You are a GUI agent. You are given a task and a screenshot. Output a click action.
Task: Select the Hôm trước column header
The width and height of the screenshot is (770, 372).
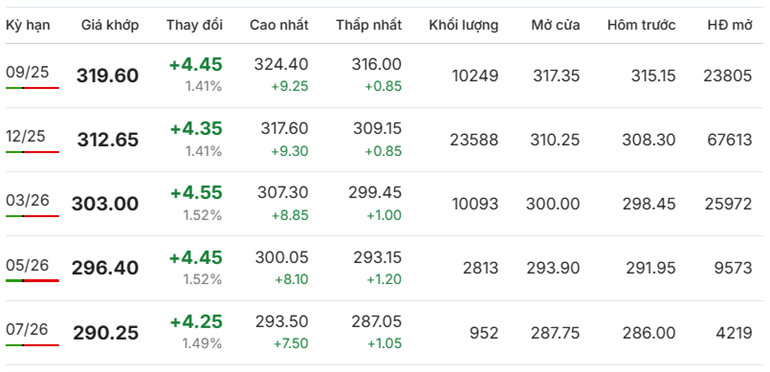(x=641, y=26)
